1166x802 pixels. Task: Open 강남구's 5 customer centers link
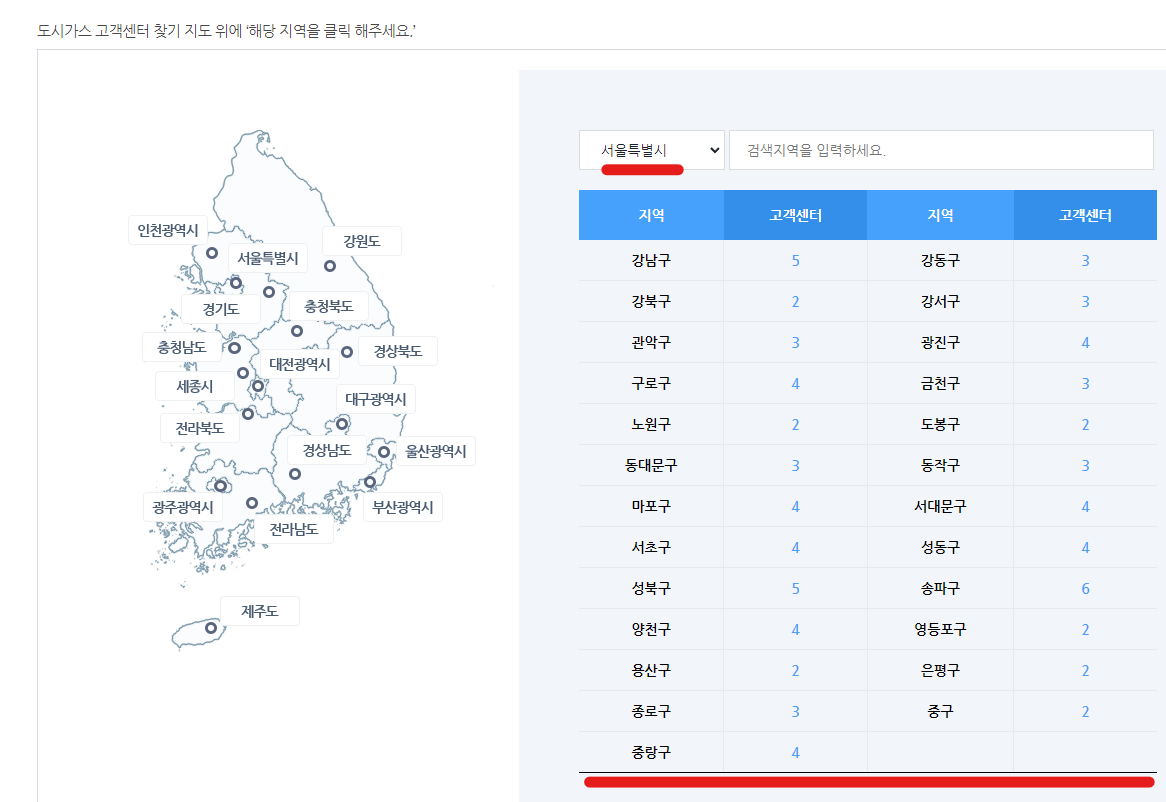[795, 260]
